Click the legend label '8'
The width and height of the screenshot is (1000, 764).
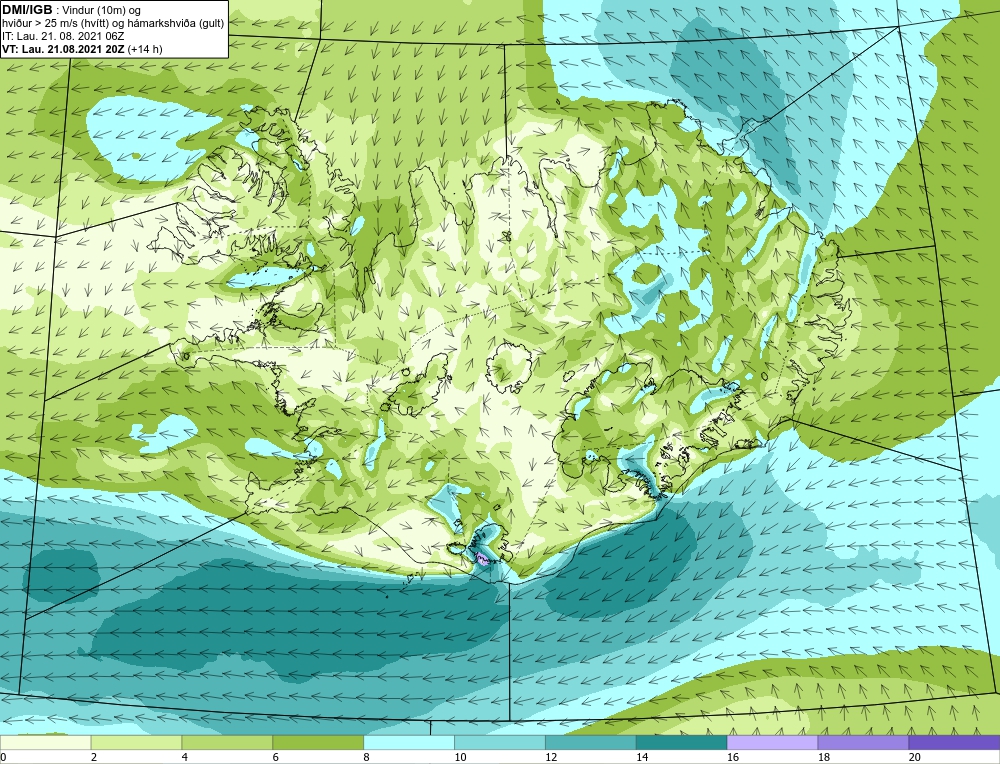(x=367, y=757)
